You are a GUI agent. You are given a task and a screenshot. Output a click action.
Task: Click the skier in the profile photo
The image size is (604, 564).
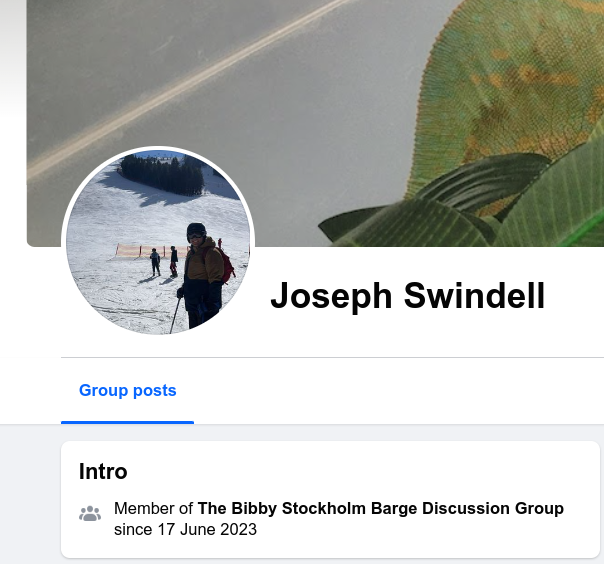click(x=202, y=275)
